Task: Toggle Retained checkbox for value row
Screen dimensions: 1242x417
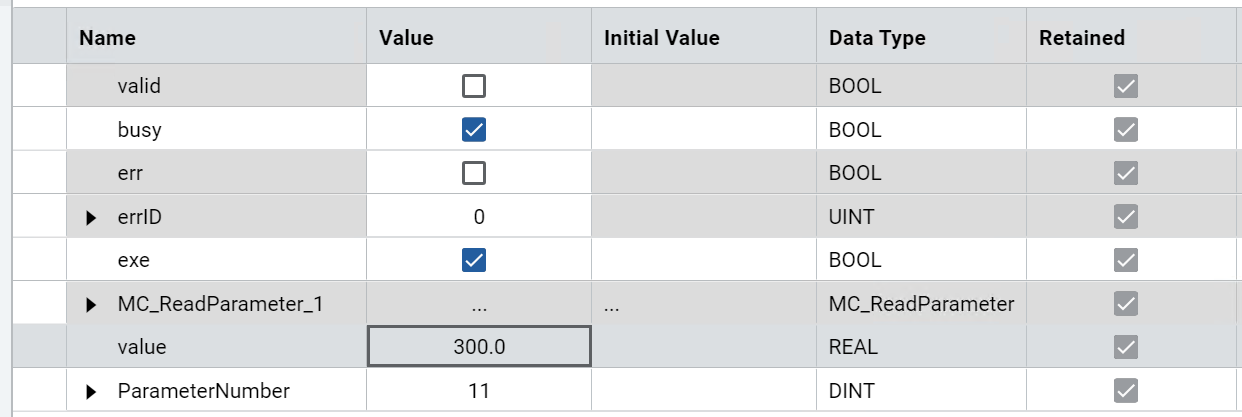Action: [x=1126, y=347]
